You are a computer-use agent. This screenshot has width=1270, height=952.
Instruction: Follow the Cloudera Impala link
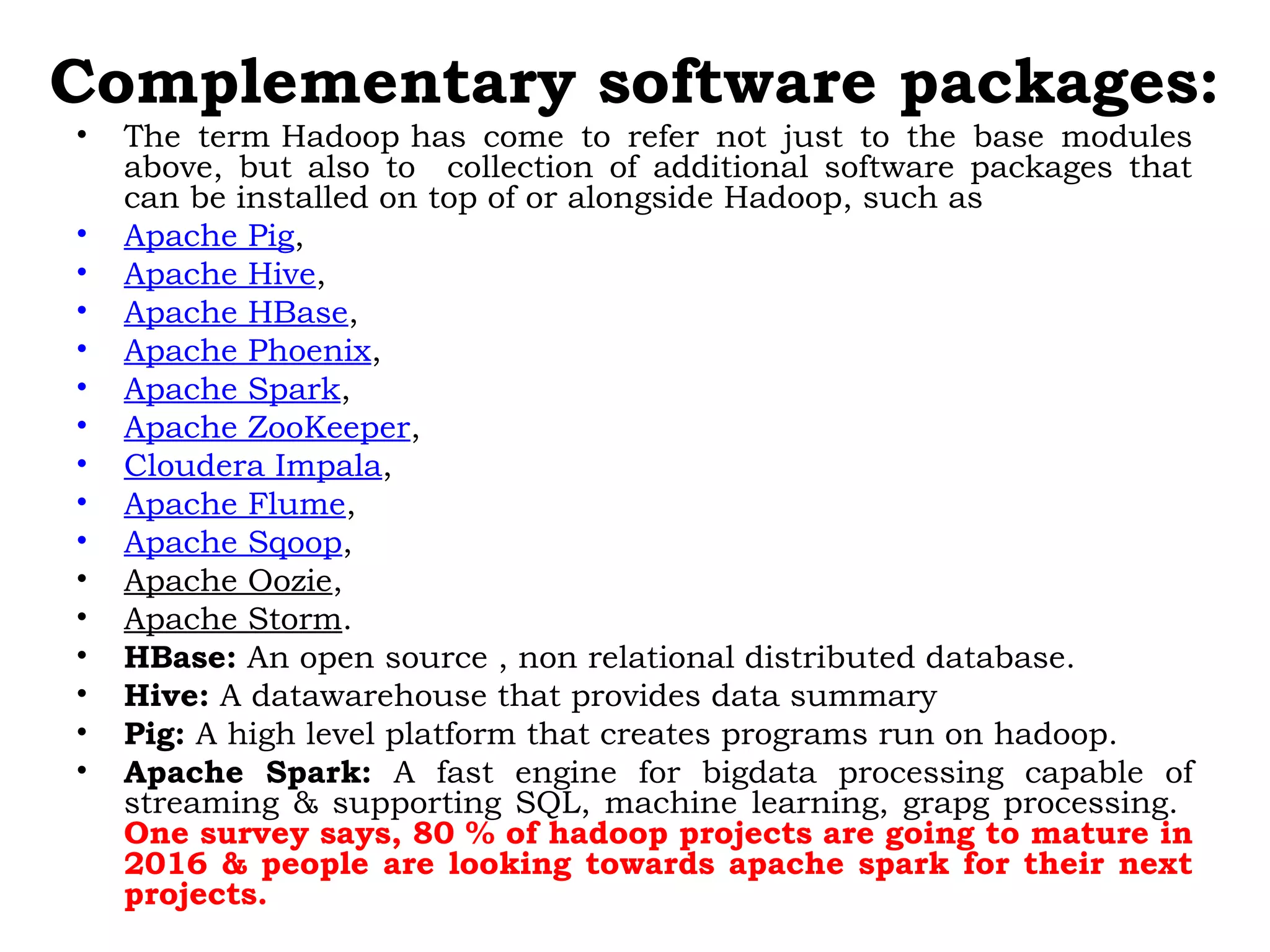click(253, 466)
